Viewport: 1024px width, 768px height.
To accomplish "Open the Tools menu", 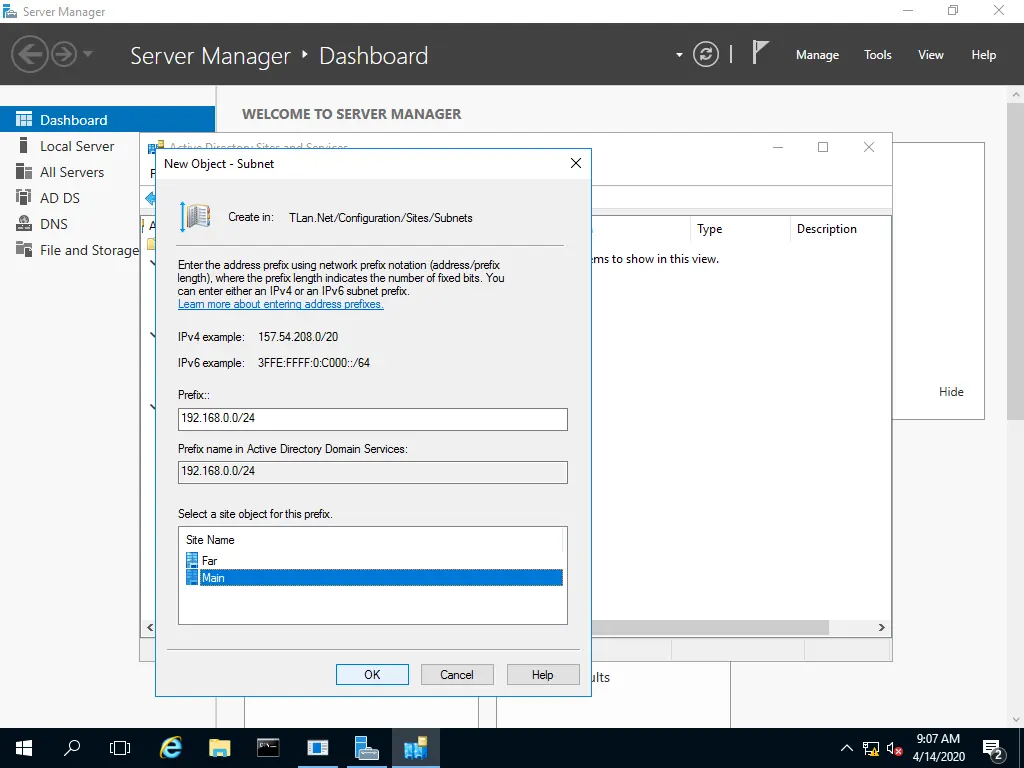I will point(878,55).
